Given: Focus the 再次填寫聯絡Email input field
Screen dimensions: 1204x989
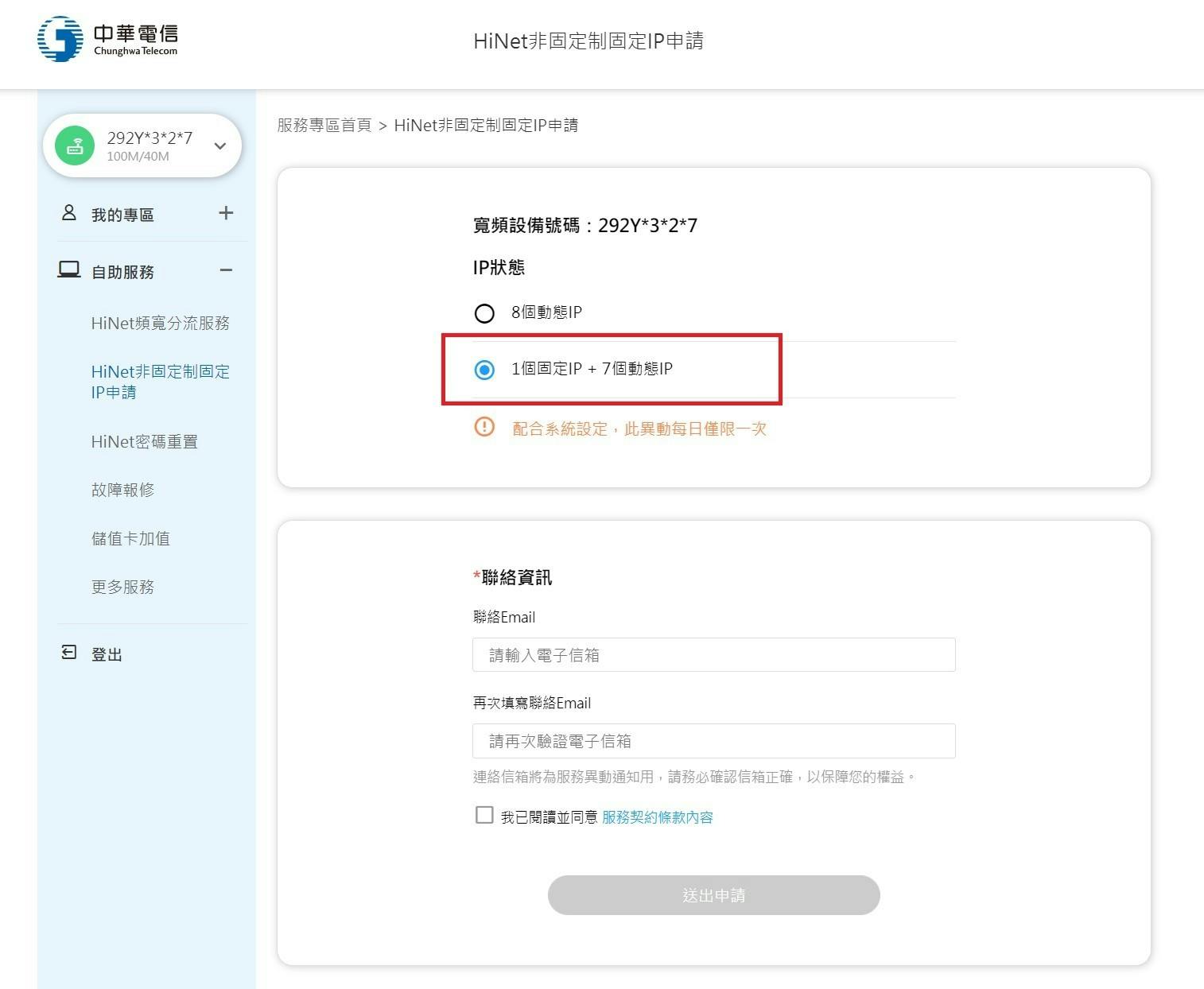Looking at the screenshot, I should point(714,741).
